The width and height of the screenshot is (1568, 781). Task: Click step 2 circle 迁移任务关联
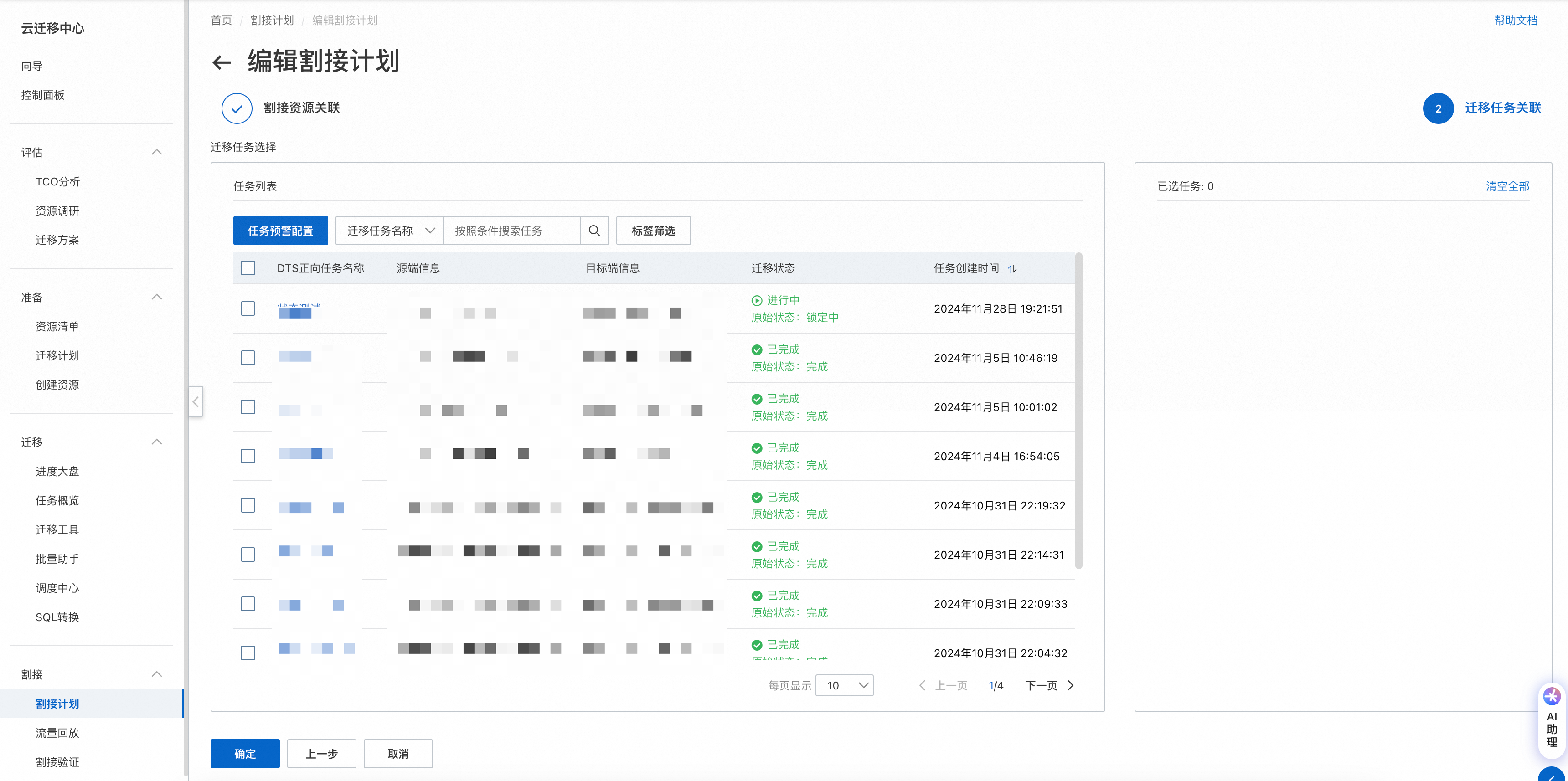click(1438, 108)
